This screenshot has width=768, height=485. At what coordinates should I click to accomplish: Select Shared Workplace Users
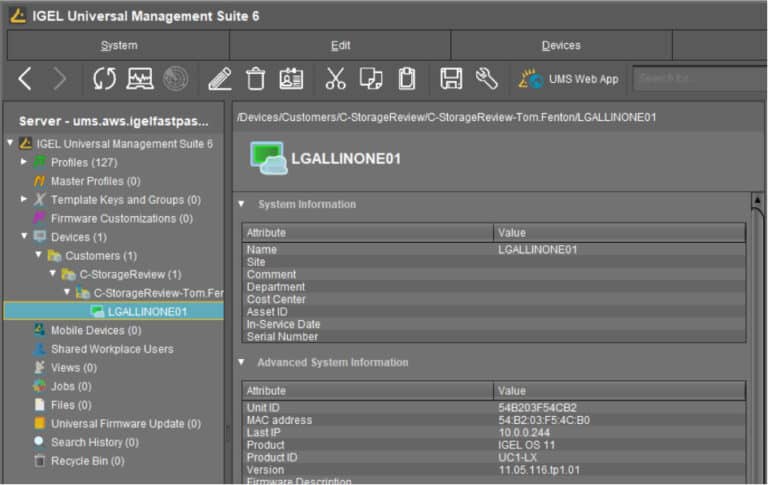[112, 349]
